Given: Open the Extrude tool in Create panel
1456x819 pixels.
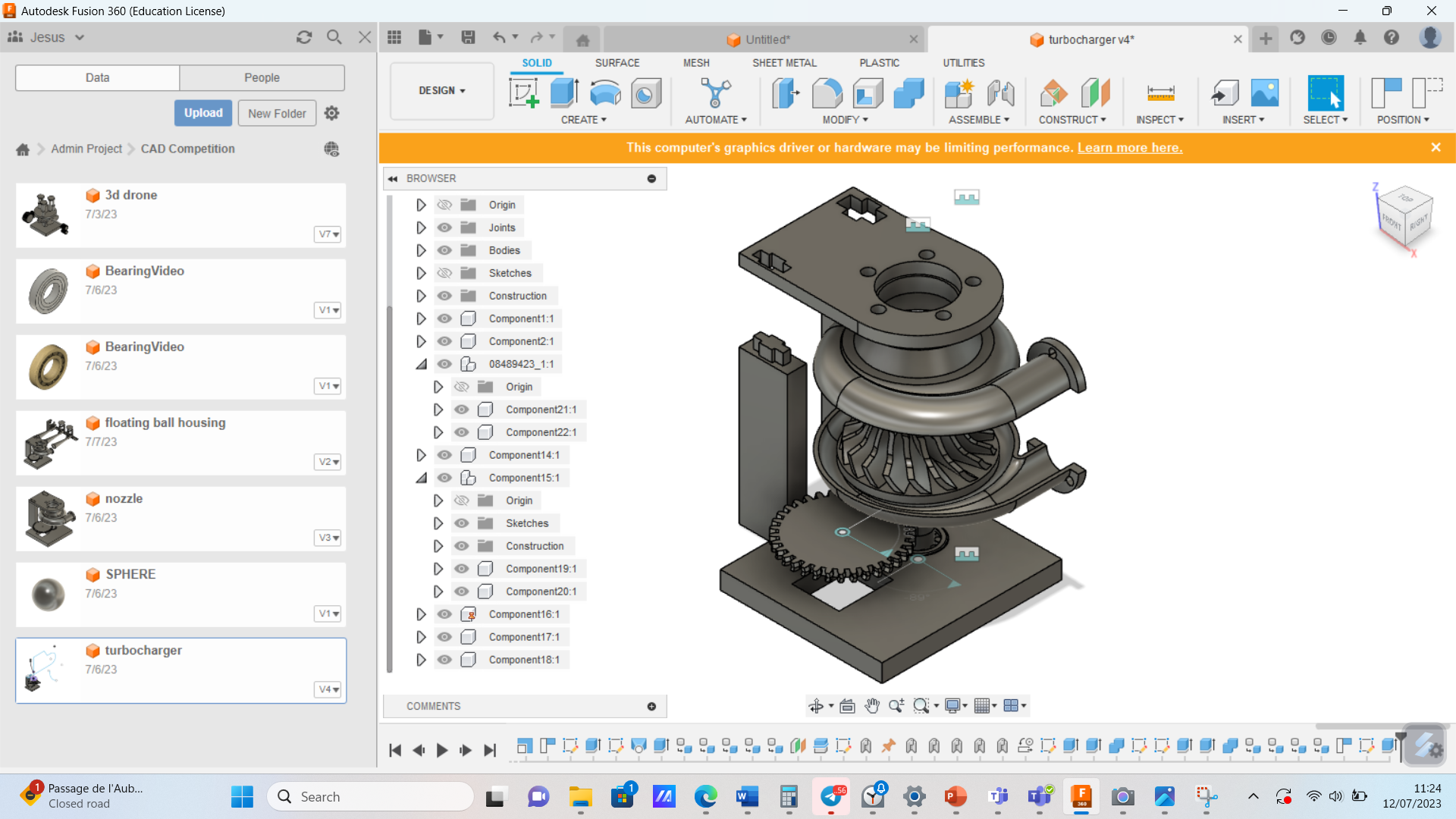Looking at the screenshot, I should pos(563,93).
